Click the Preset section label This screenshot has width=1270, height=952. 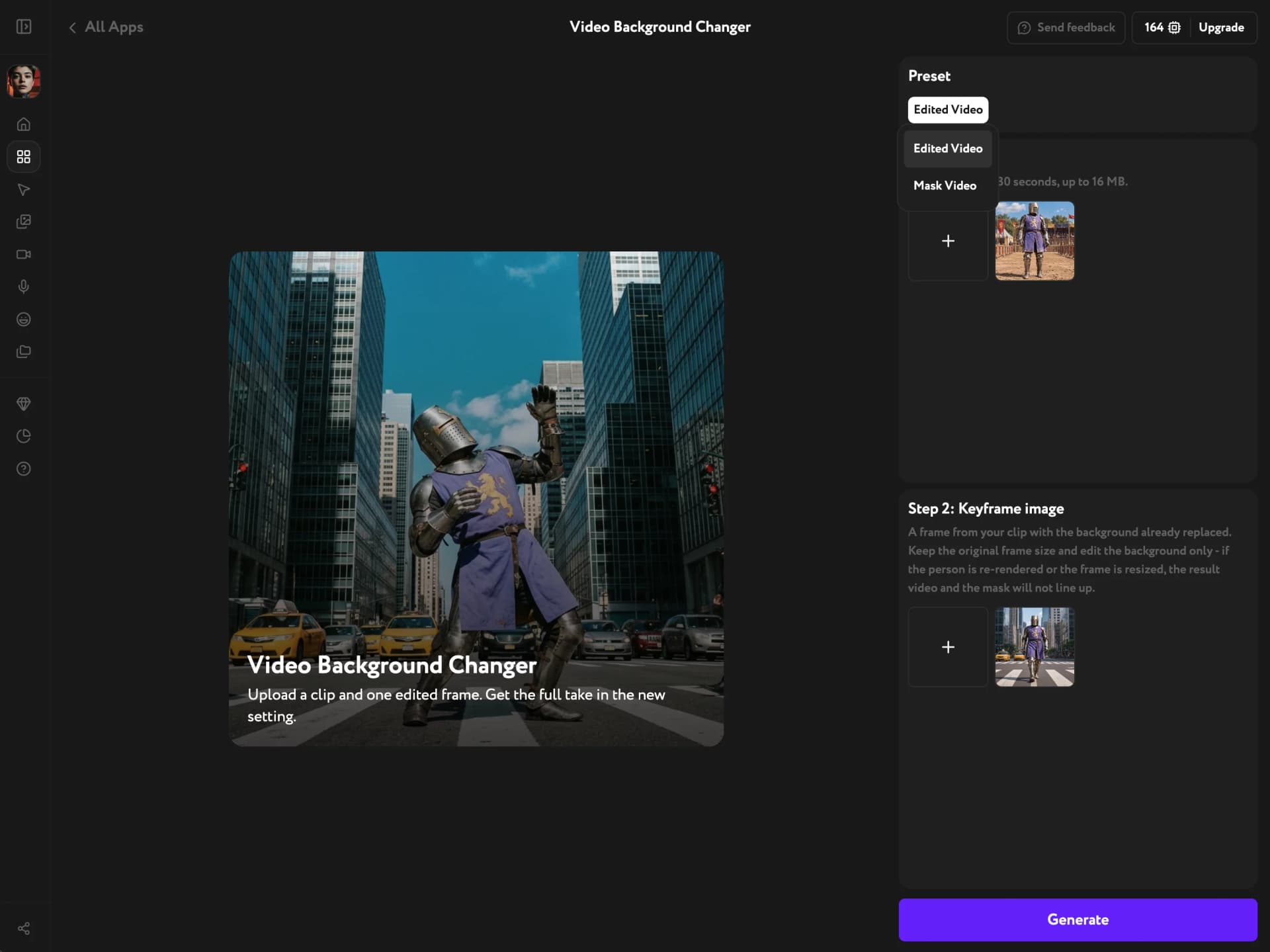click(x=929, y=76)
